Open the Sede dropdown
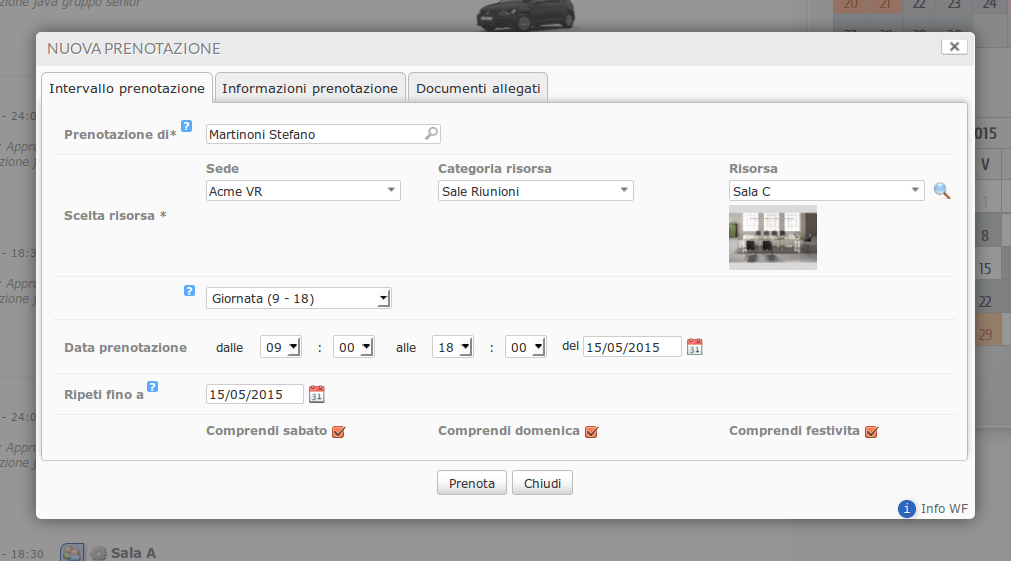This screenshot has height=561, width=1011. point(303,191)
